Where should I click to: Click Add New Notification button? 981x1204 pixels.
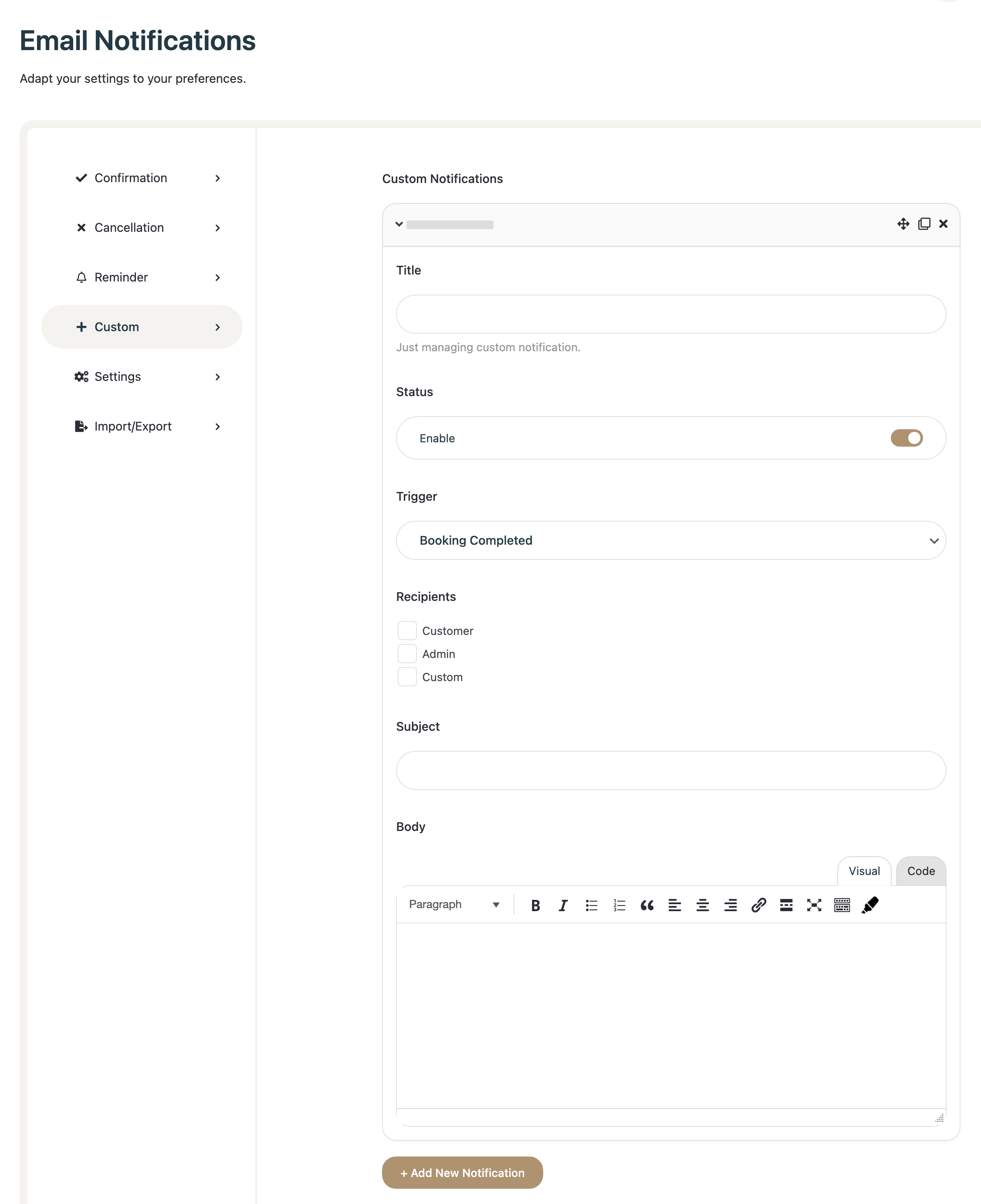pos(462,1172)
